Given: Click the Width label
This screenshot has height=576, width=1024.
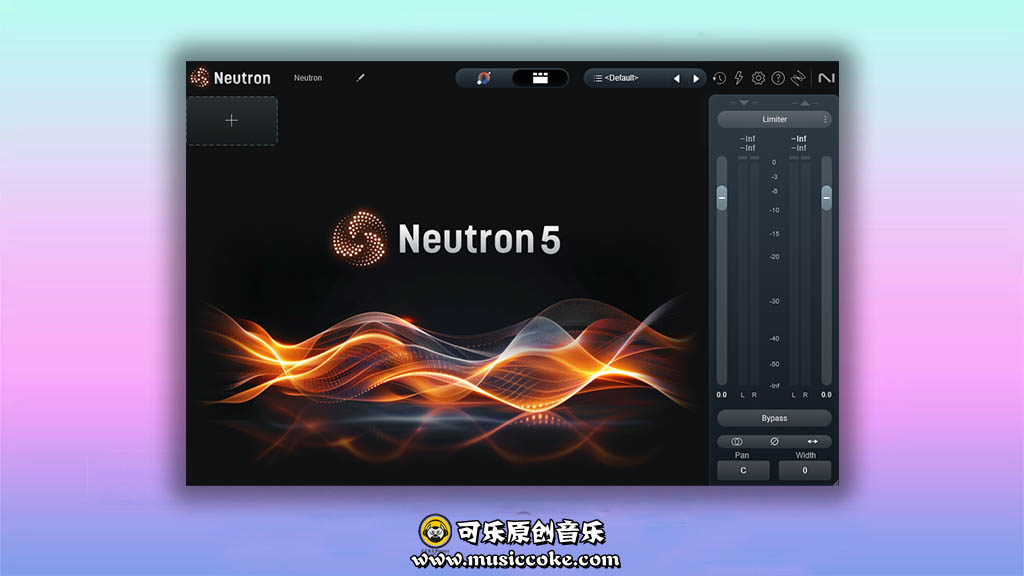Looking at the screenshot, I should point(805,455).
